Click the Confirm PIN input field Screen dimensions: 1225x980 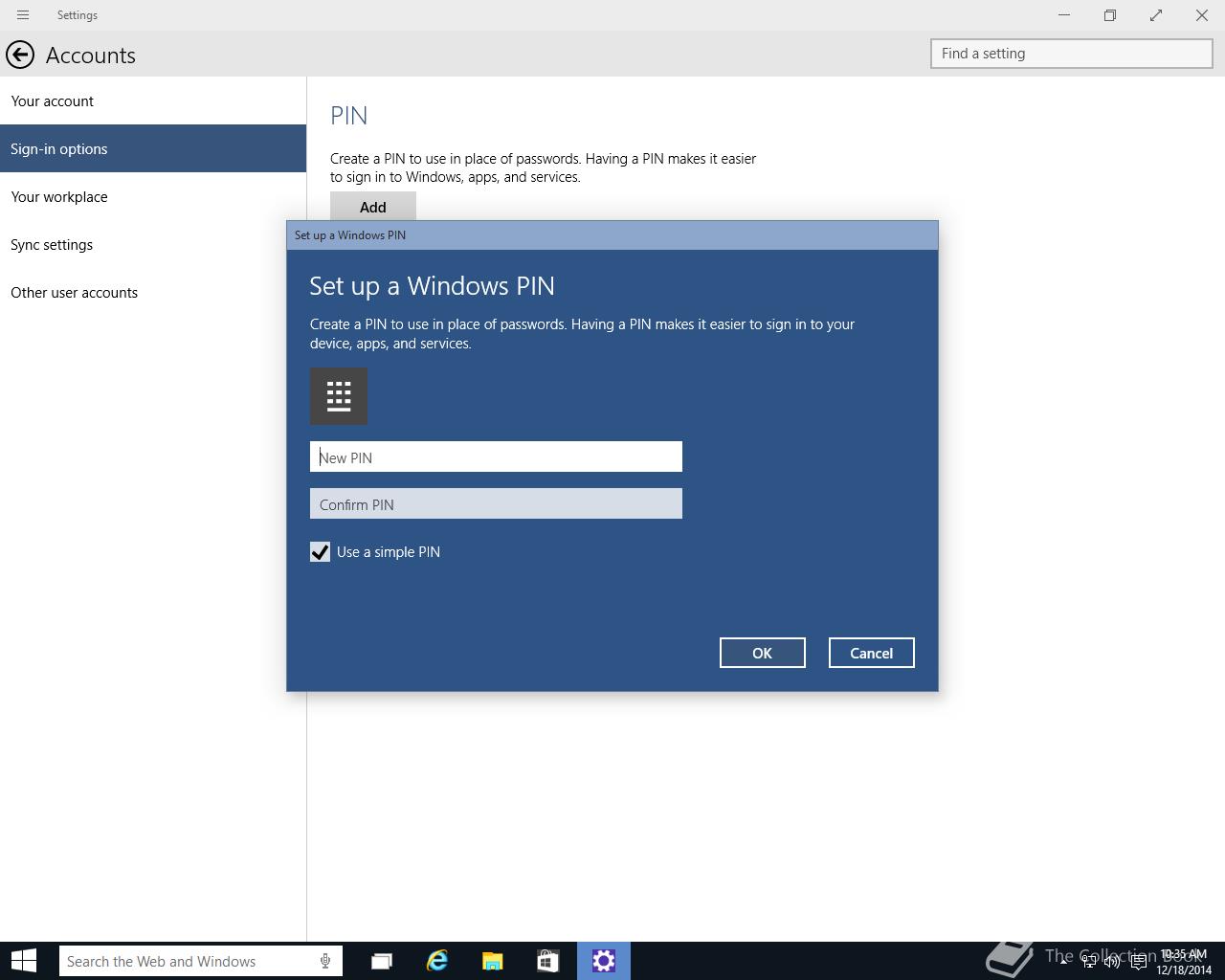tap(496, 503)
